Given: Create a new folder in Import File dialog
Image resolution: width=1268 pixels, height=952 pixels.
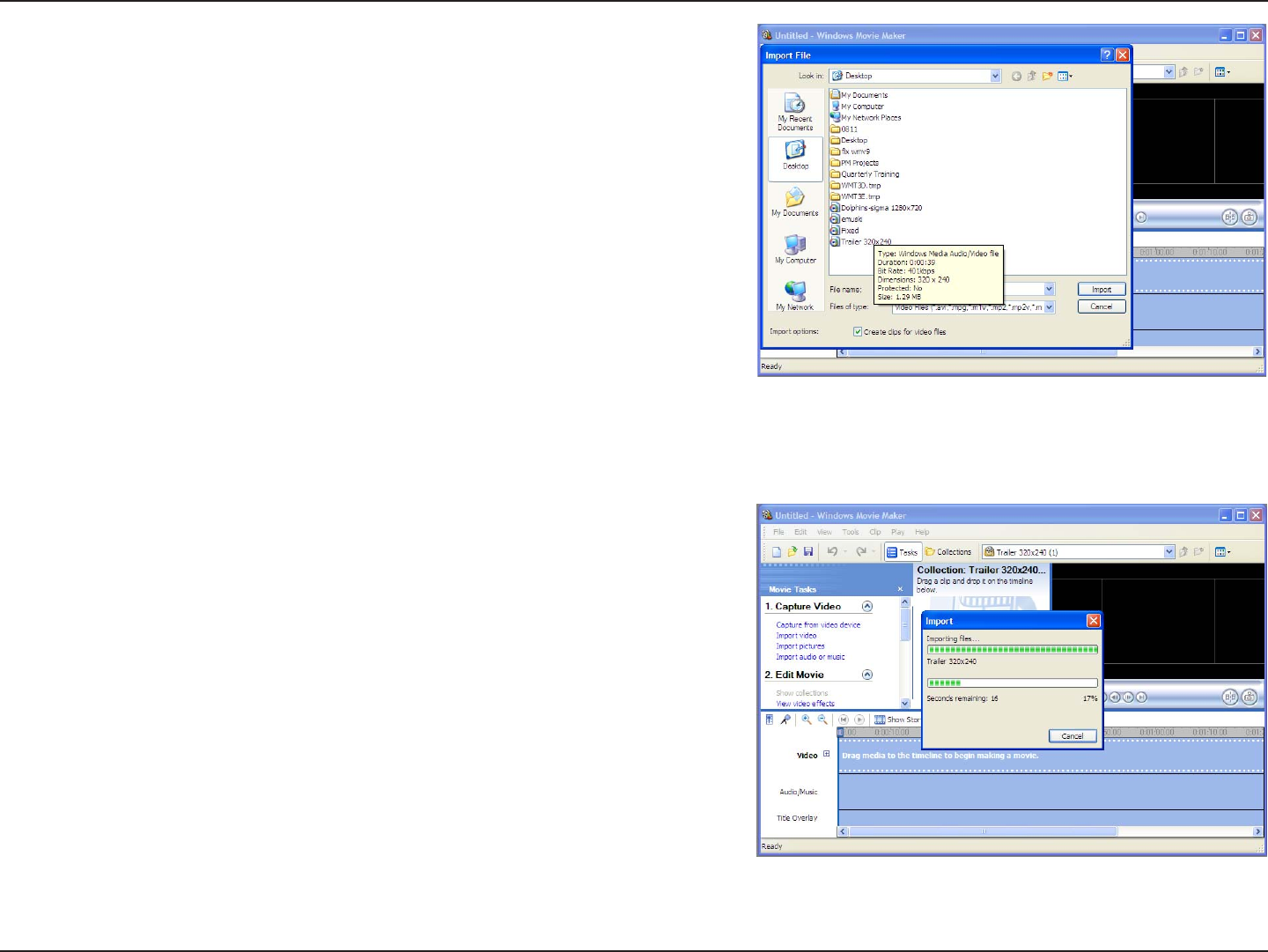Looking at the screenshot, I should tap(1048, 77).
